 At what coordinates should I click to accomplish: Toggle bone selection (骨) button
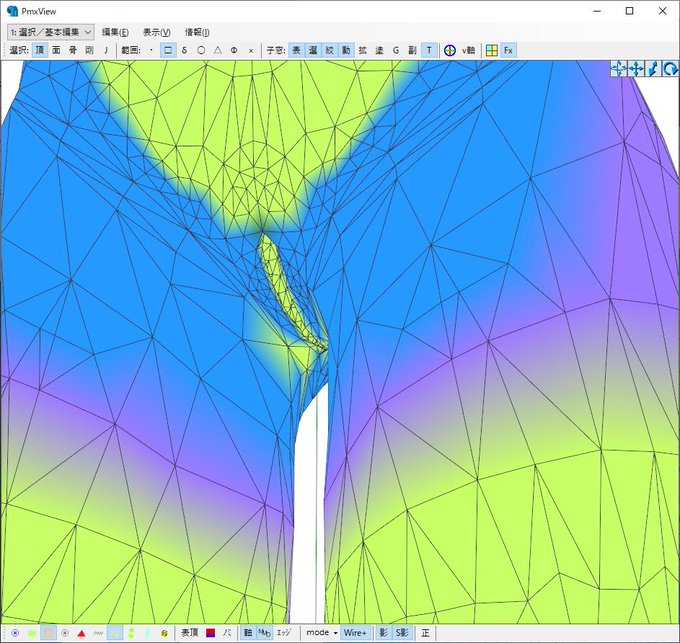(73, 50)
